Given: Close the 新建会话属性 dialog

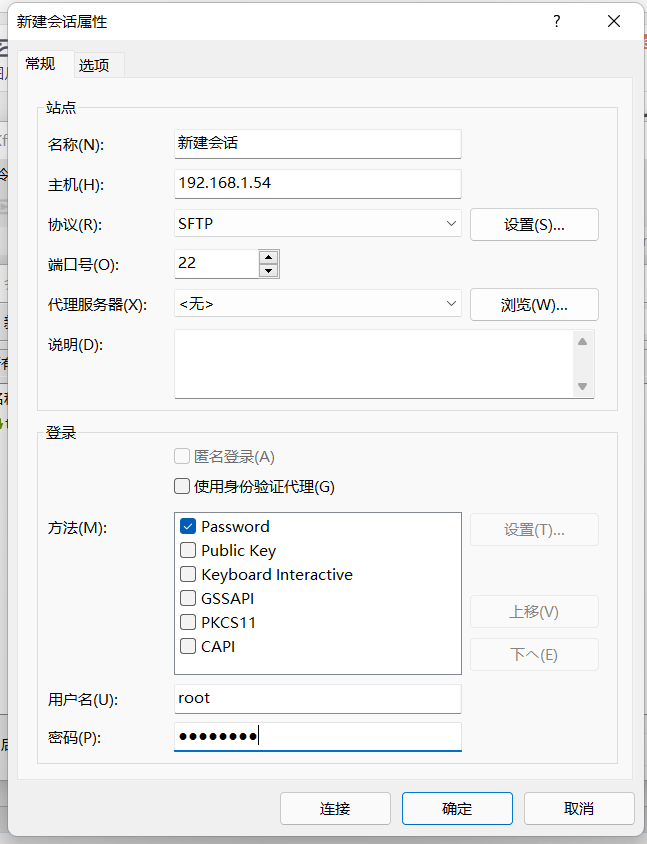Looking at the screenshot, I should point(614,21).
